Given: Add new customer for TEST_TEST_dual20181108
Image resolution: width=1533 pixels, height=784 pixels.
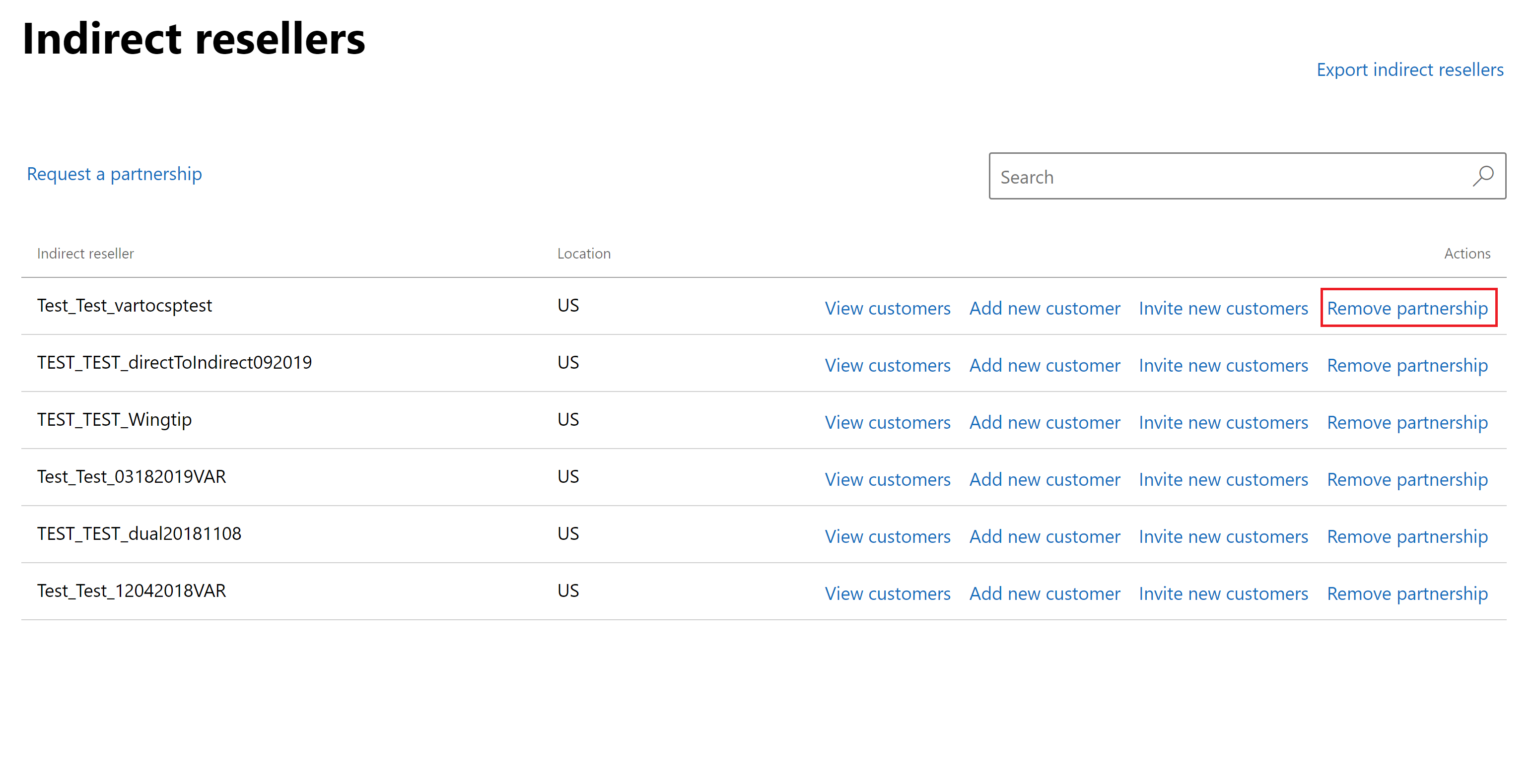Looking at the screenshot, I should [x=1044, y=536].
